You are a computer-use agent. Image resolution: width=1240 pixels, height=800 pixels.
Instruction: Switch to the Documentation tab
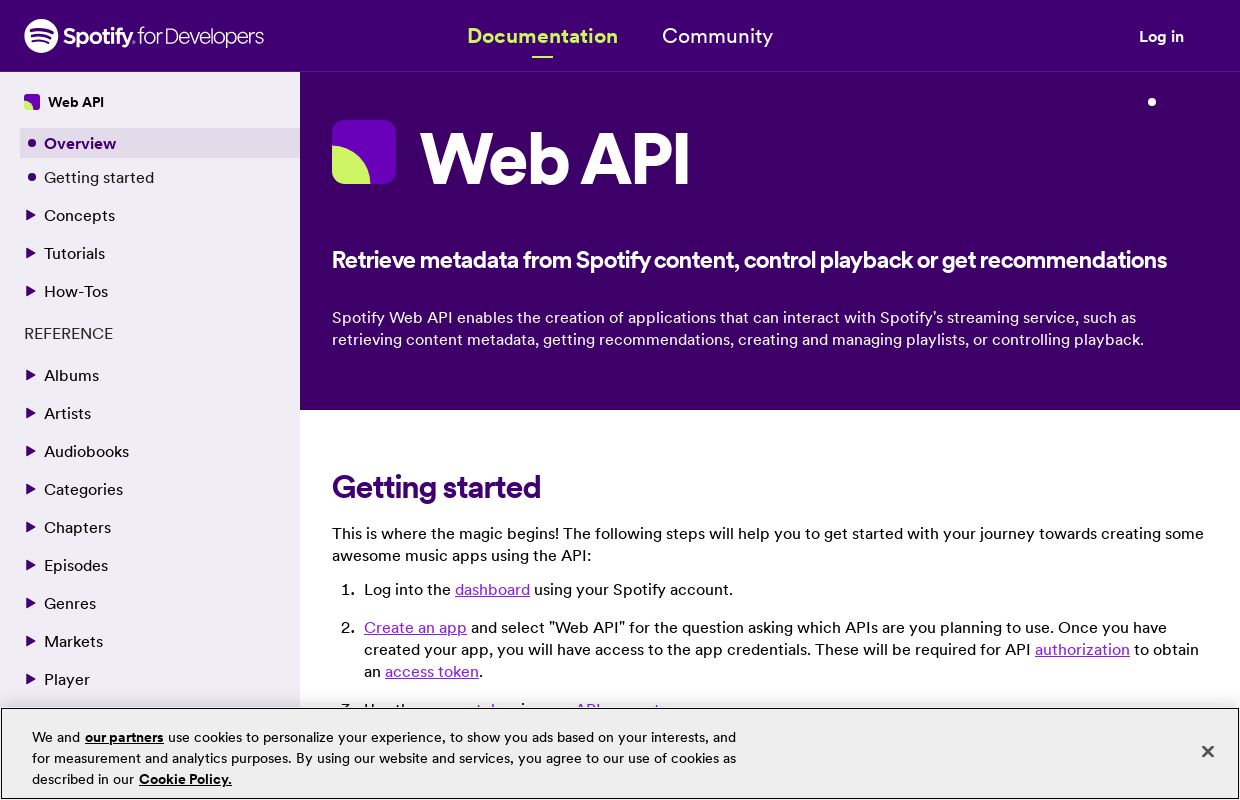click(543, 36)
